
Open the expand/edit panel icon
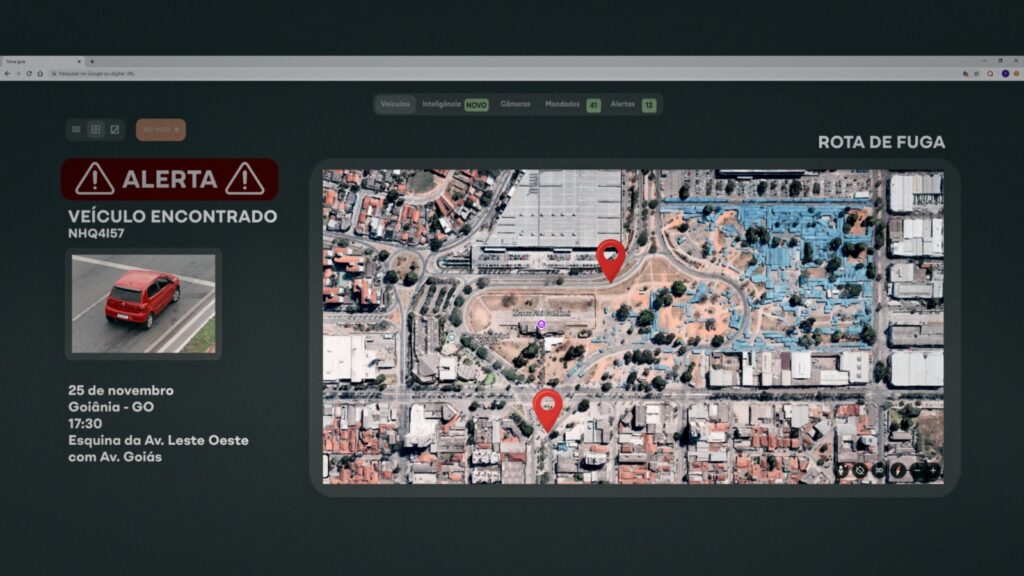point(114,129)
